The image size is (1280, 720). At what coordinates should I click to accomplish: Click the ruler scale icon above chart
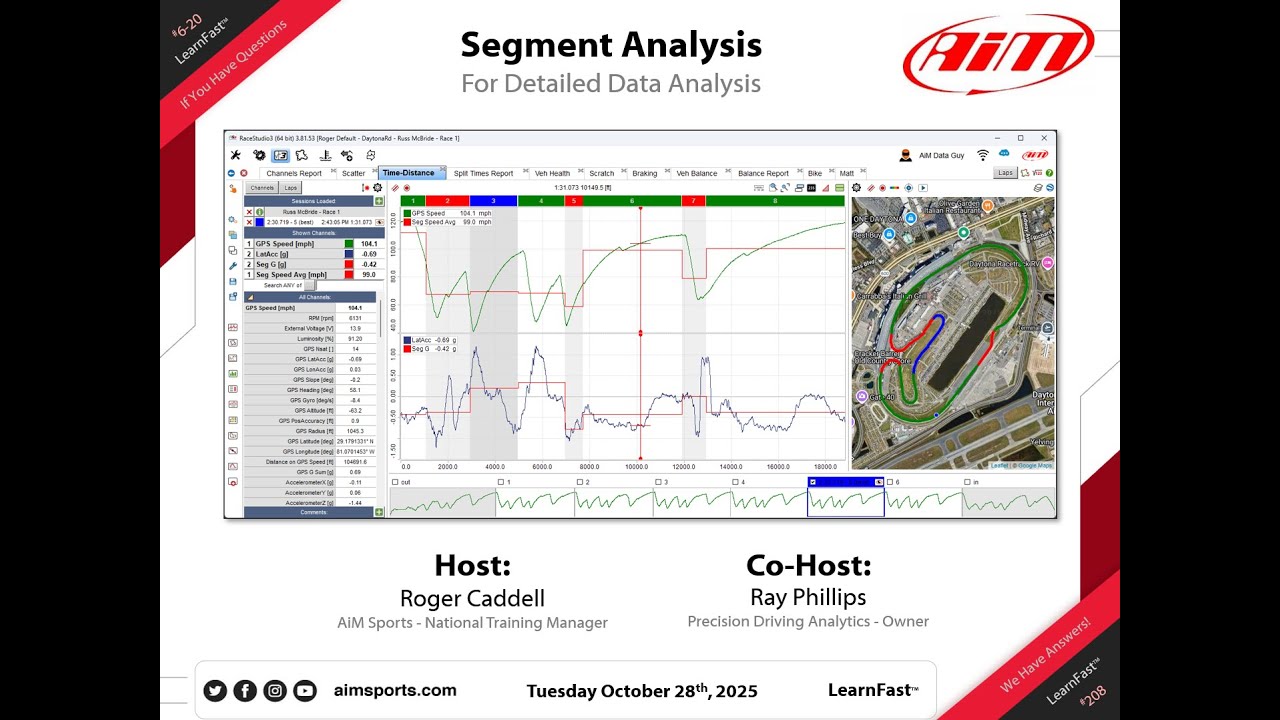(x=759, y=188)
